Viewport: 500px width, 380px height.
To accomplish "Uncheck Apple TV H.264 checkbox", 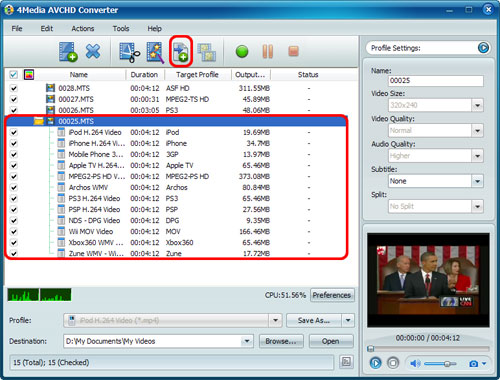I will (14, 165).
